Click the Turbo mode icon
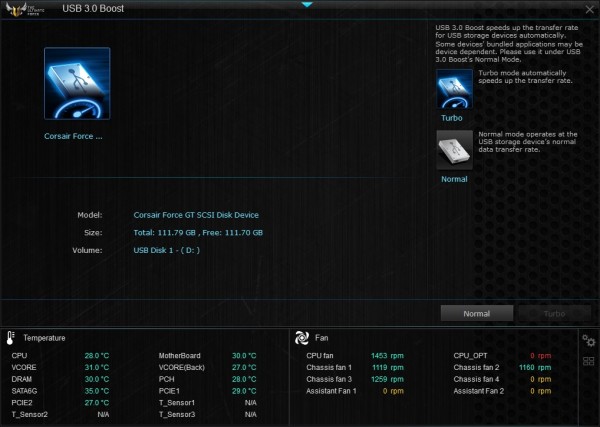600x427 pixels. click(x=454, y=89)
